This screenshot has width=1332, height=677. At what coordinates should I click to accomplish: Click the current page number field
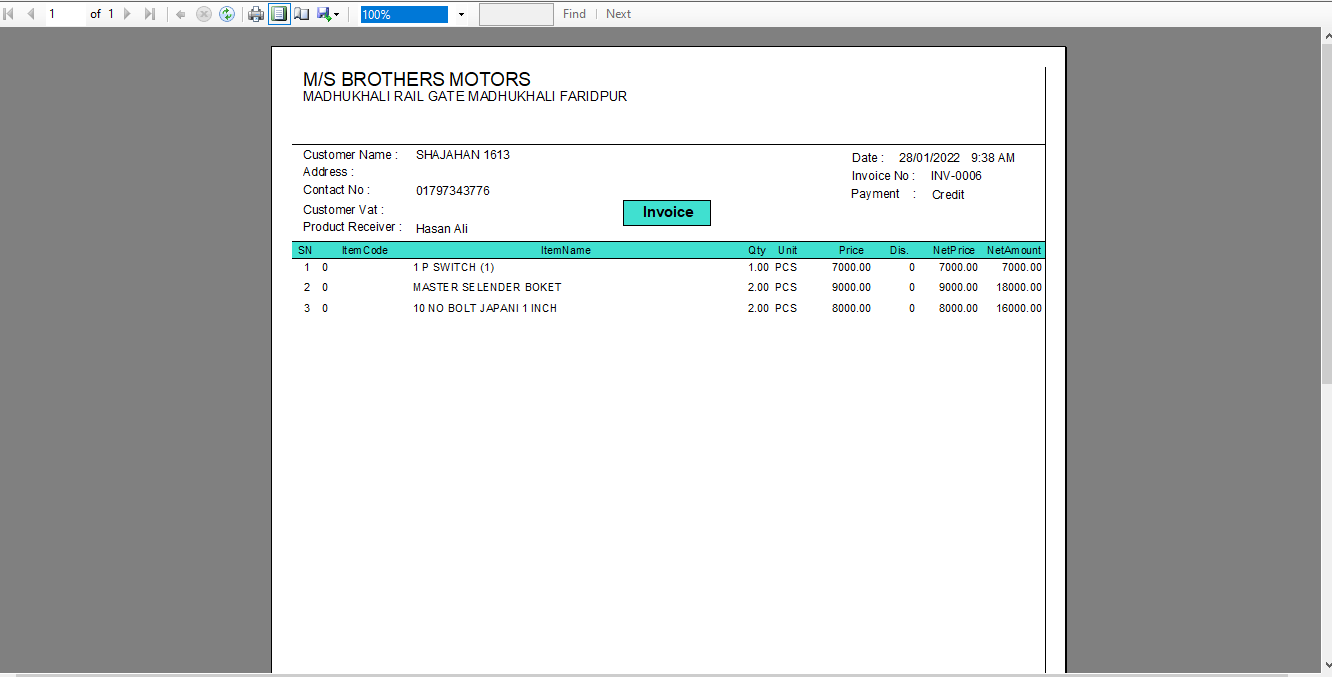[62, 14]
